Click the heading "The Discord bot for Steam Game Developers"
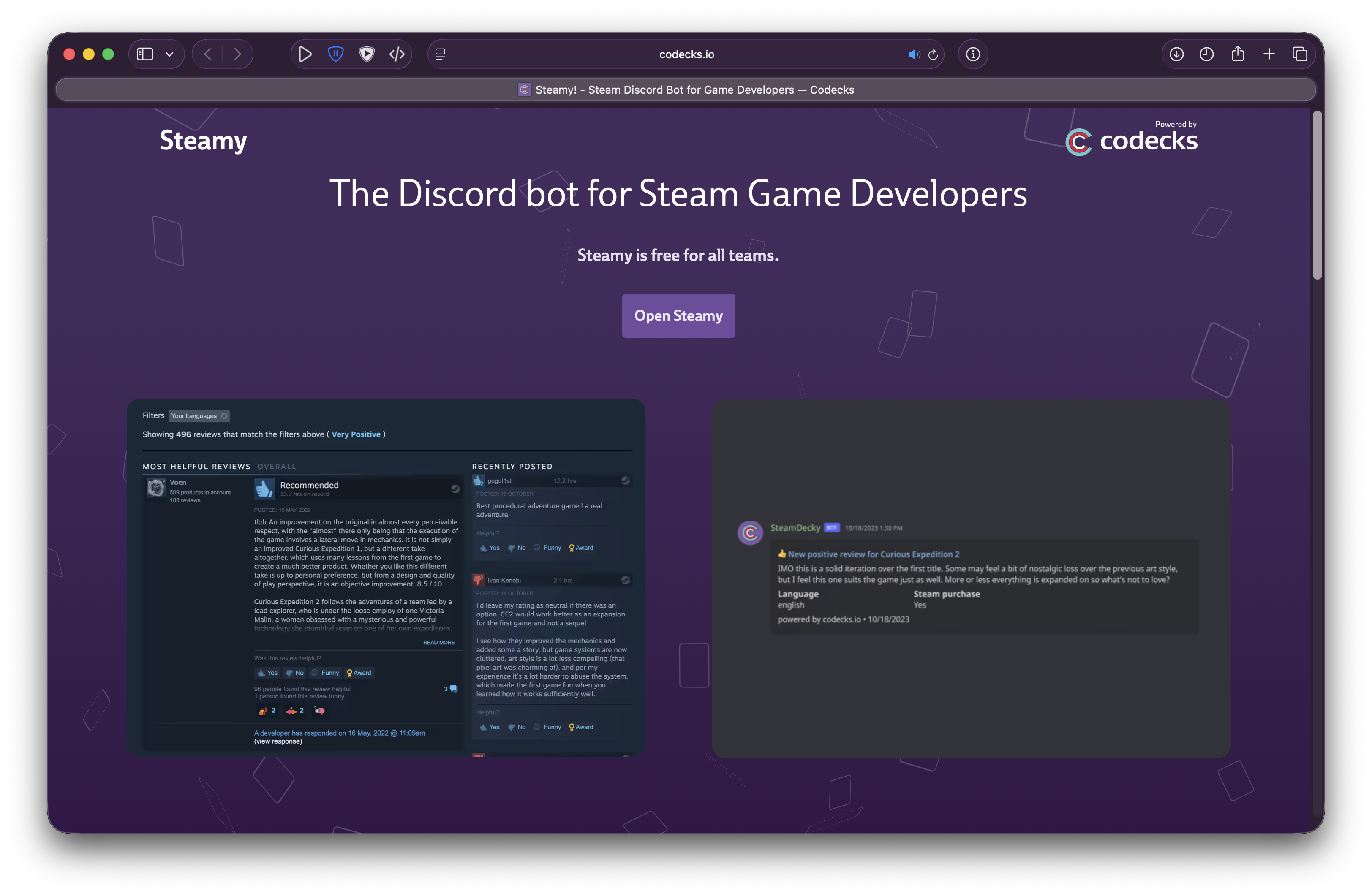The width and height of the screenshot is (1372, 896). 678,193
